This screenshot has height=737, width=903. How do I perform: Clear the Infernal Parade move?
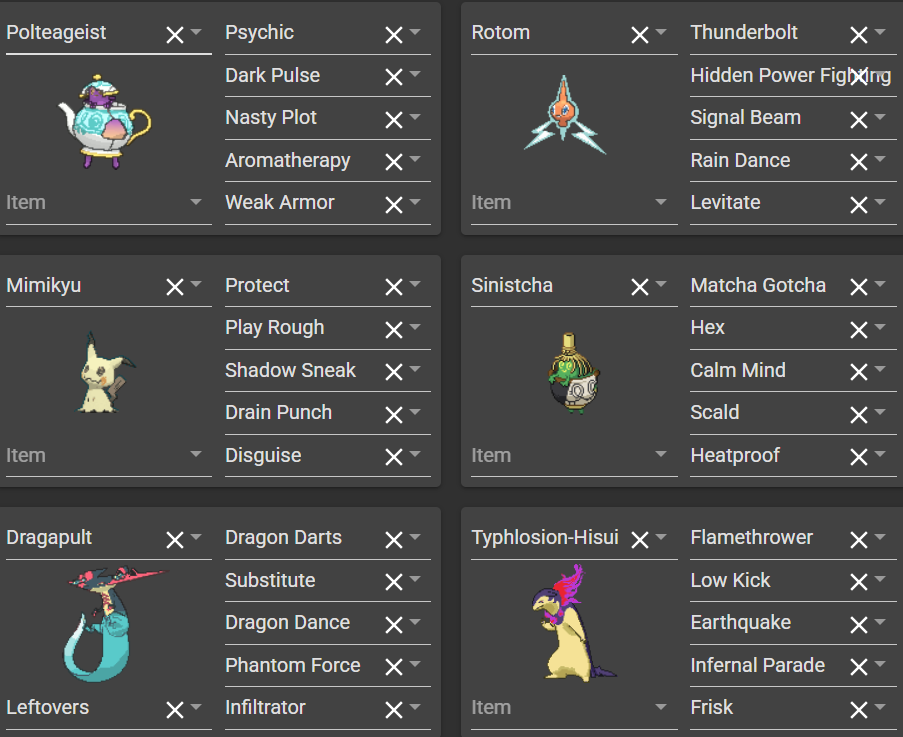(859, 667)
